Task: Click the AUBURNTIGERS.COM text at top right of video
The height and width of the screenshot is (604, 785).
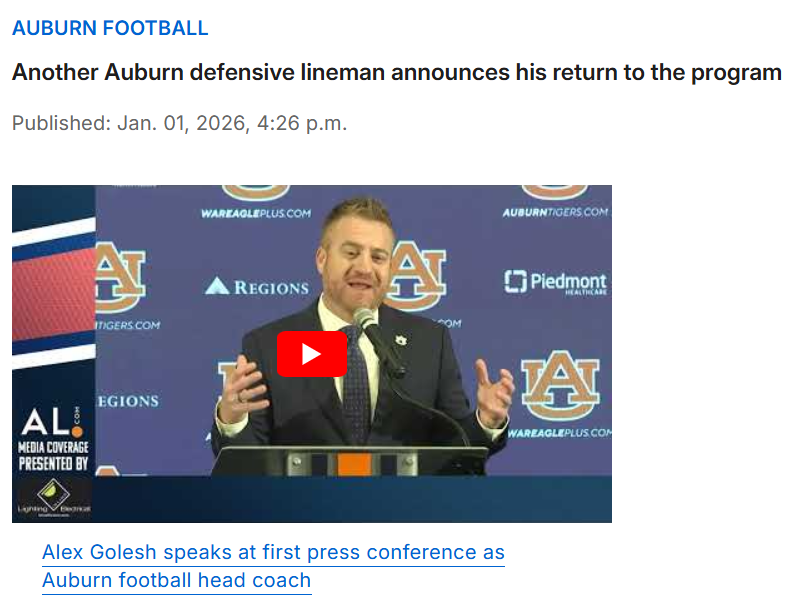Action: [555, 212]
